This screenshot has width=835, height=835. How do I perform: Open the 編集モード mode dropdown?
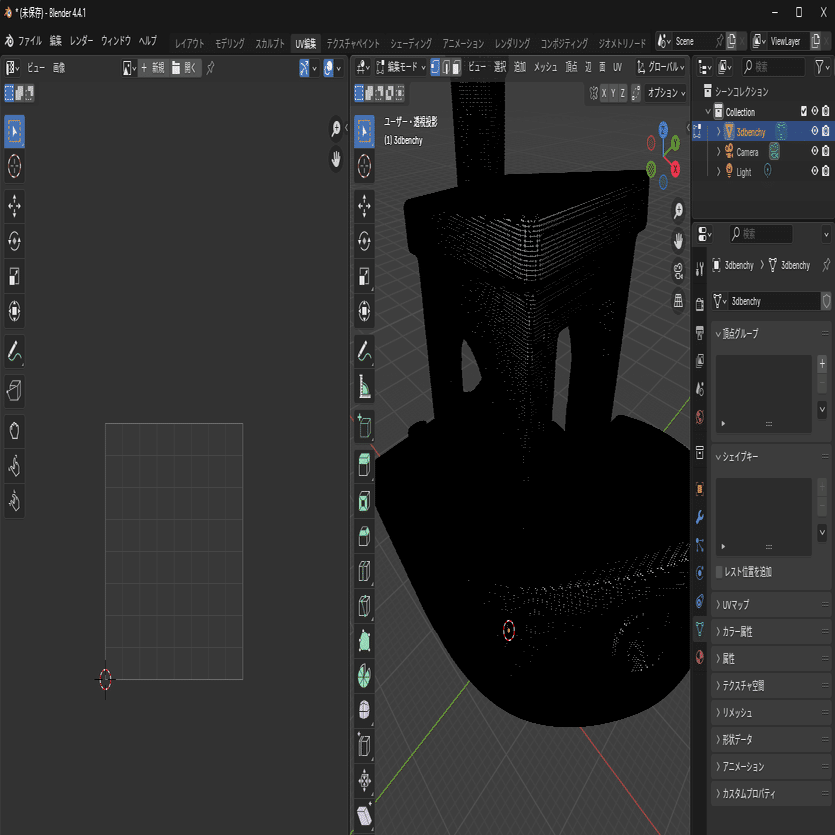coord(400,67)
